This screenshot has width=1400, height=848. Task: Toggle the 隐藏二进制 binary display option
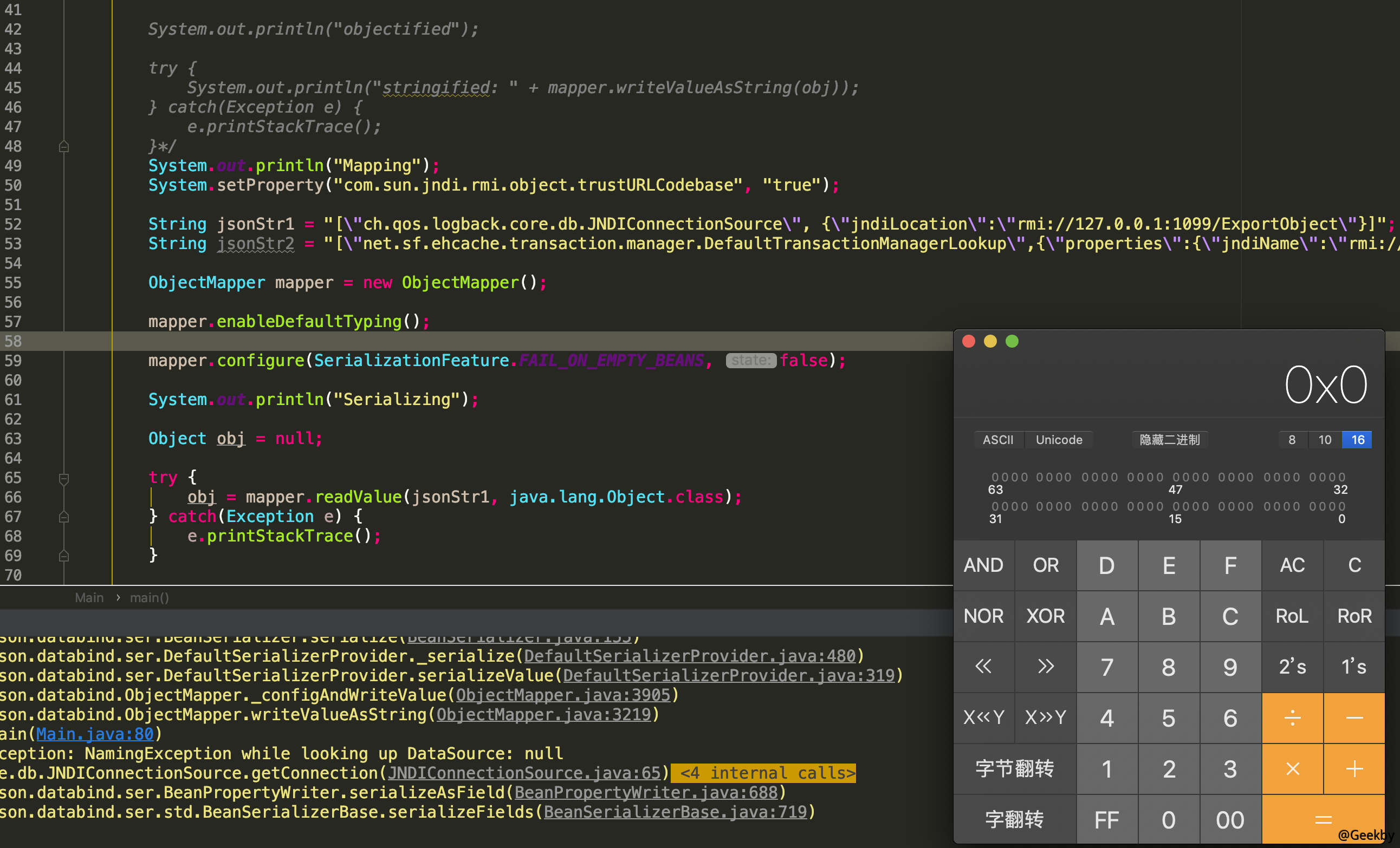click(1169, 440)
